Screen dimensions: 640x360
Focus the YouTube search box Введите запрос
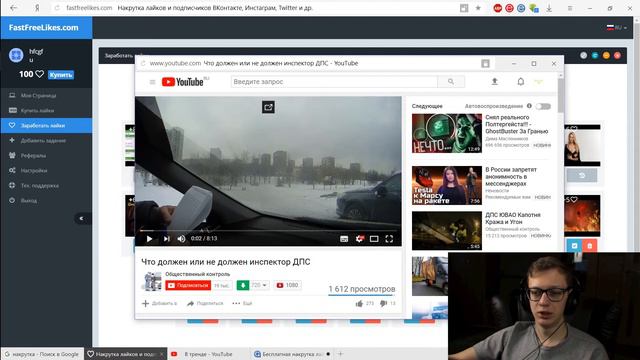point(334,82)
